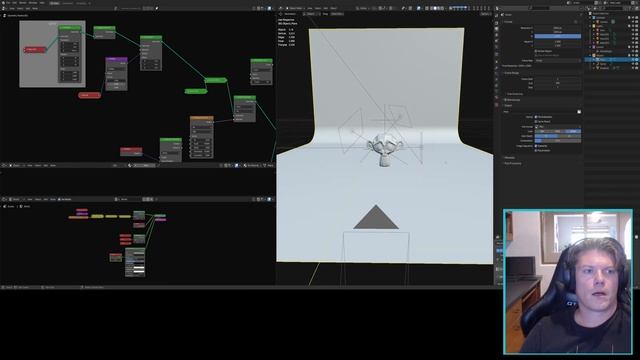Open the File menu in the top bar
The height and width of the screenshot is (360, 640).
click(x=8, y=3)
